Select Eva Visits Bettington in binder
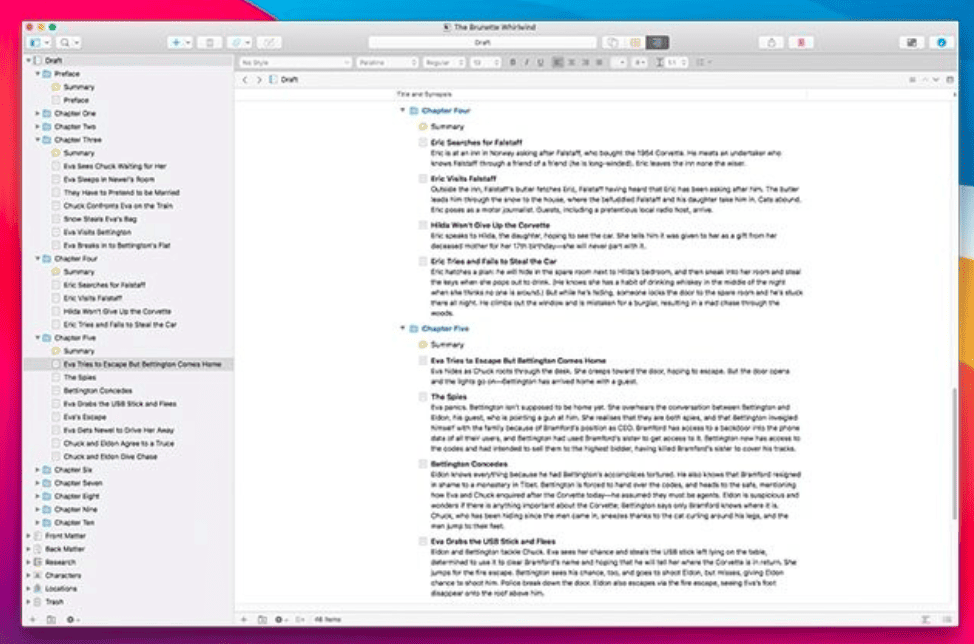This screenshot has height=644, width=974. 97,232
